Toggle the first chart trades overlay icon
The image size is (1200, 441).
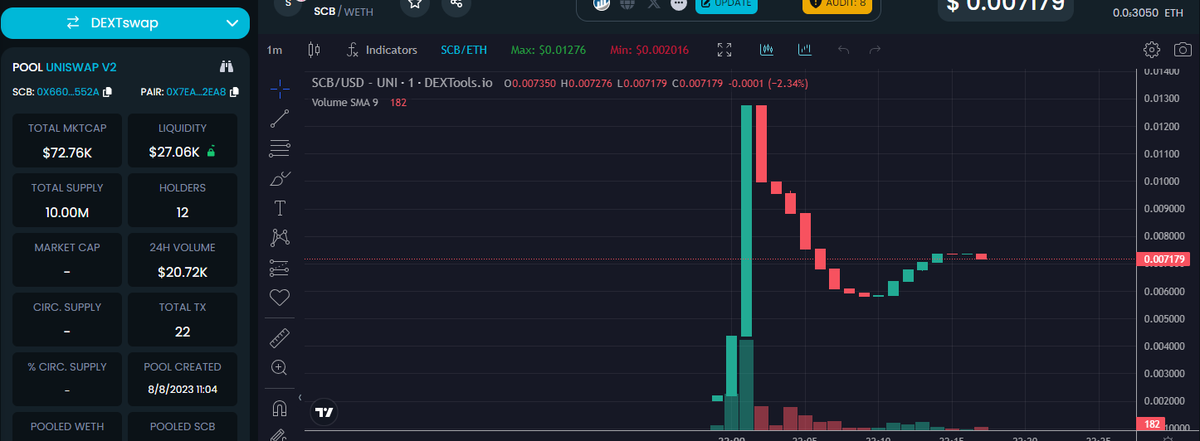(767, 49)
